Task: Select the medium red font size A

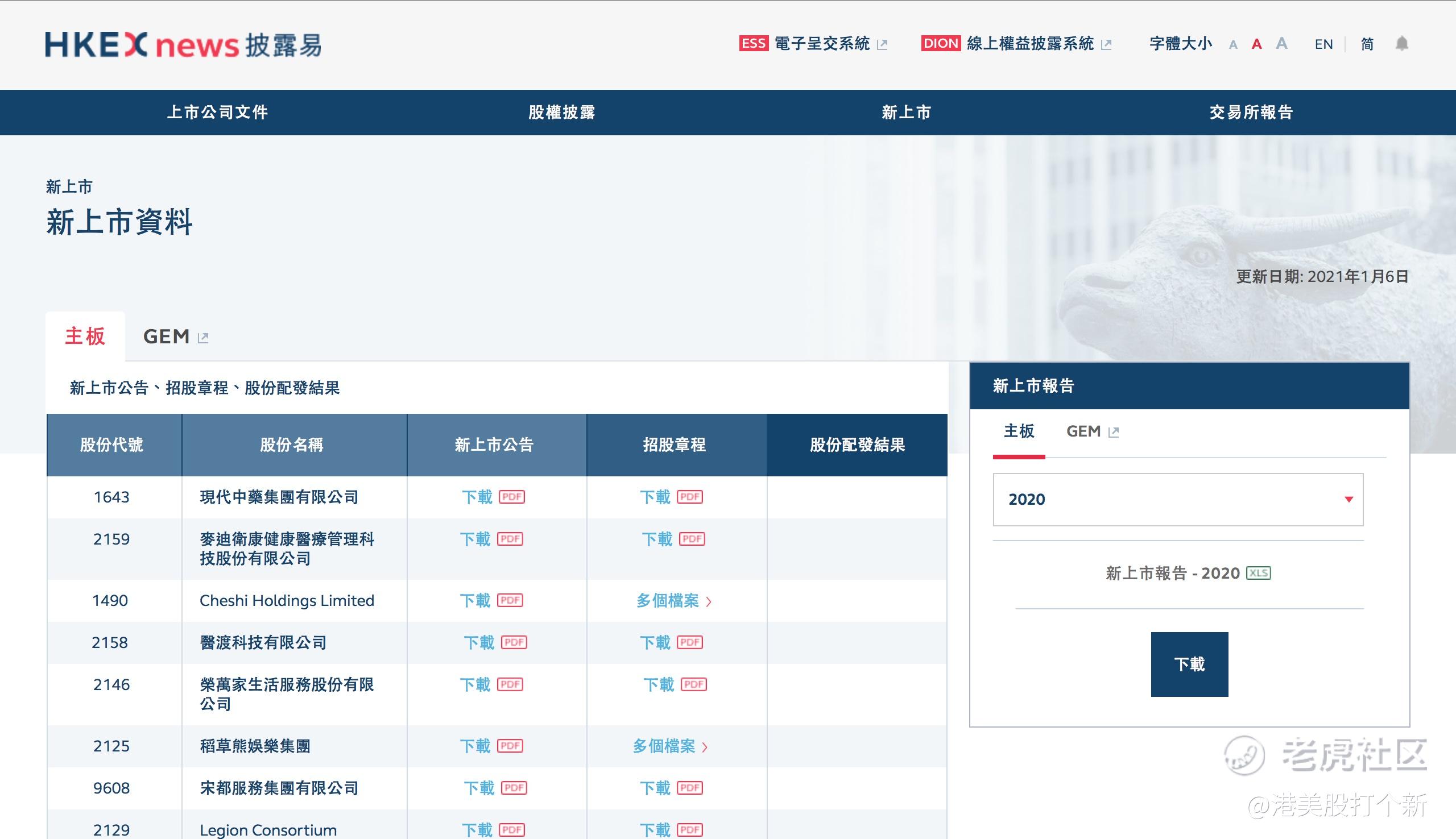Action: [1256, 44]
